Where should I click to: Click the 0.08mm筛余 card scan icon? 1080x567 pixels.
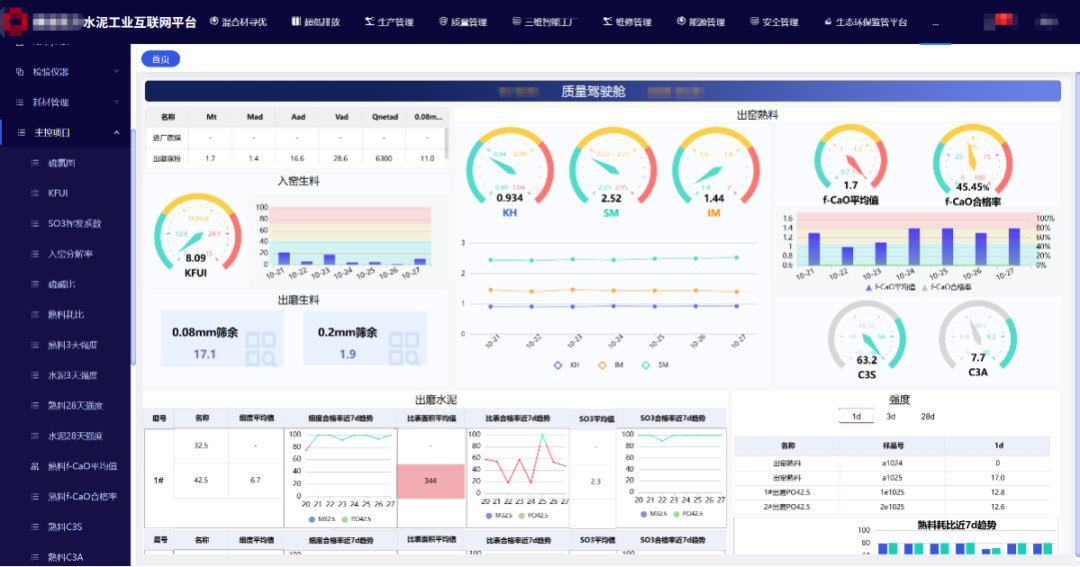(260, 347)
